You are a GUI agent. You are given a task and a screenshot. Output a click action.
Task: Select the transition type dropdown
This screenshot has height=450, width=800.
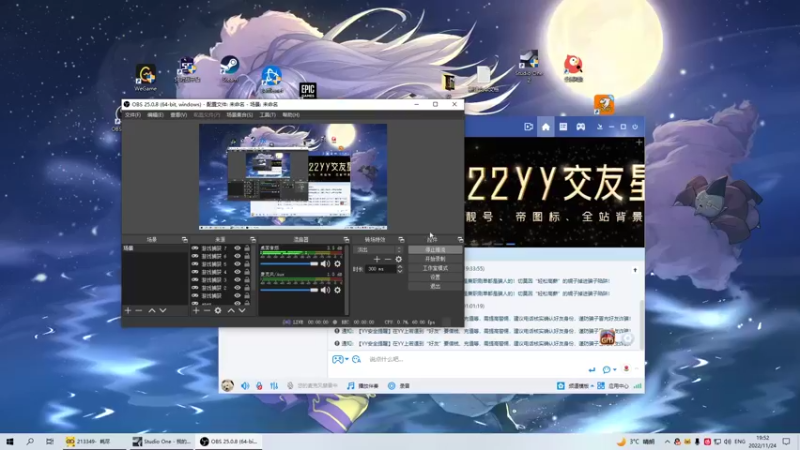[379, 249]
